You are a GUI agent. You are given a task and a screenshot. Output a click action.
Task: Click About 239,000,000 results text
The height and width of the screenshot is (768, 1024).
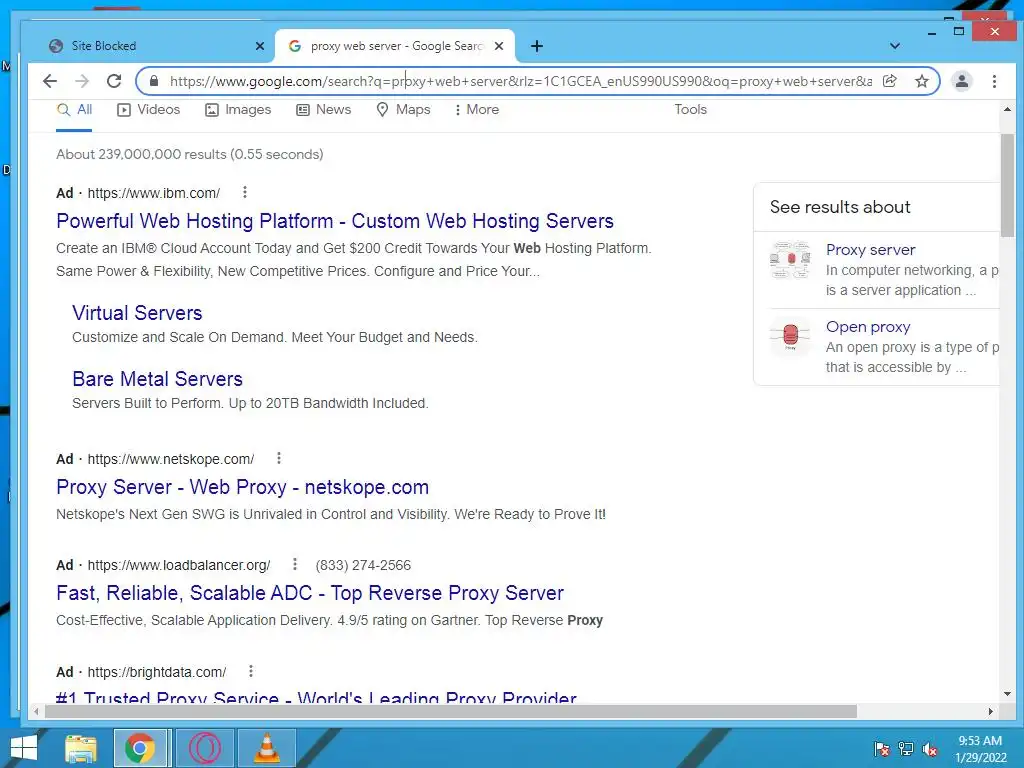pyautogui.click(x=189, y=154)
